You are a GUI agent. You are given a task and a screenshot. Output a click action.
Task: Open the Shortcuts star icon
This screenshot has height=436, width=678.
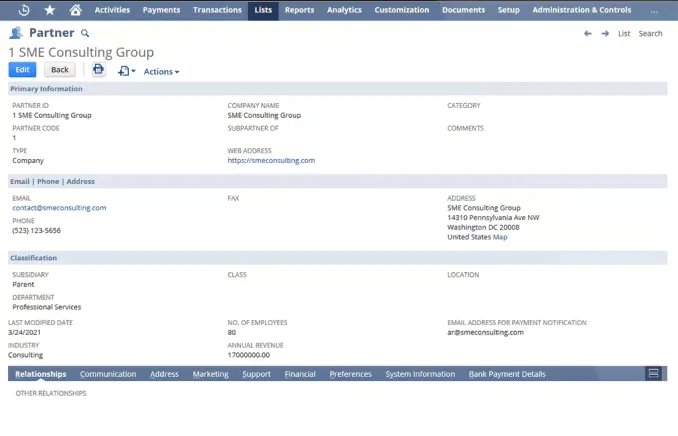tap(50, 10)
